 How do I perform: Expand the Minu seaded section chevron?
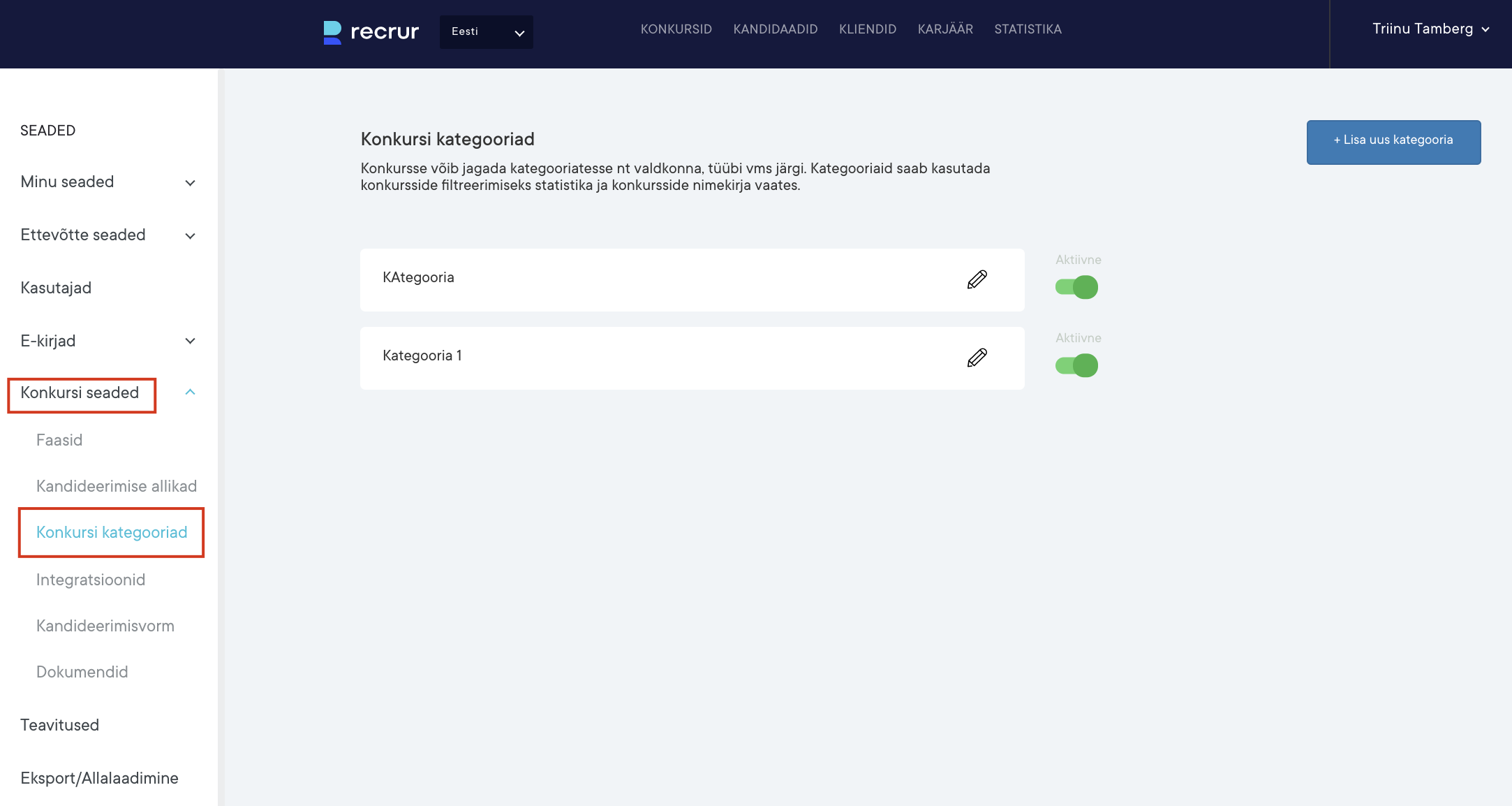coord(190,183)
